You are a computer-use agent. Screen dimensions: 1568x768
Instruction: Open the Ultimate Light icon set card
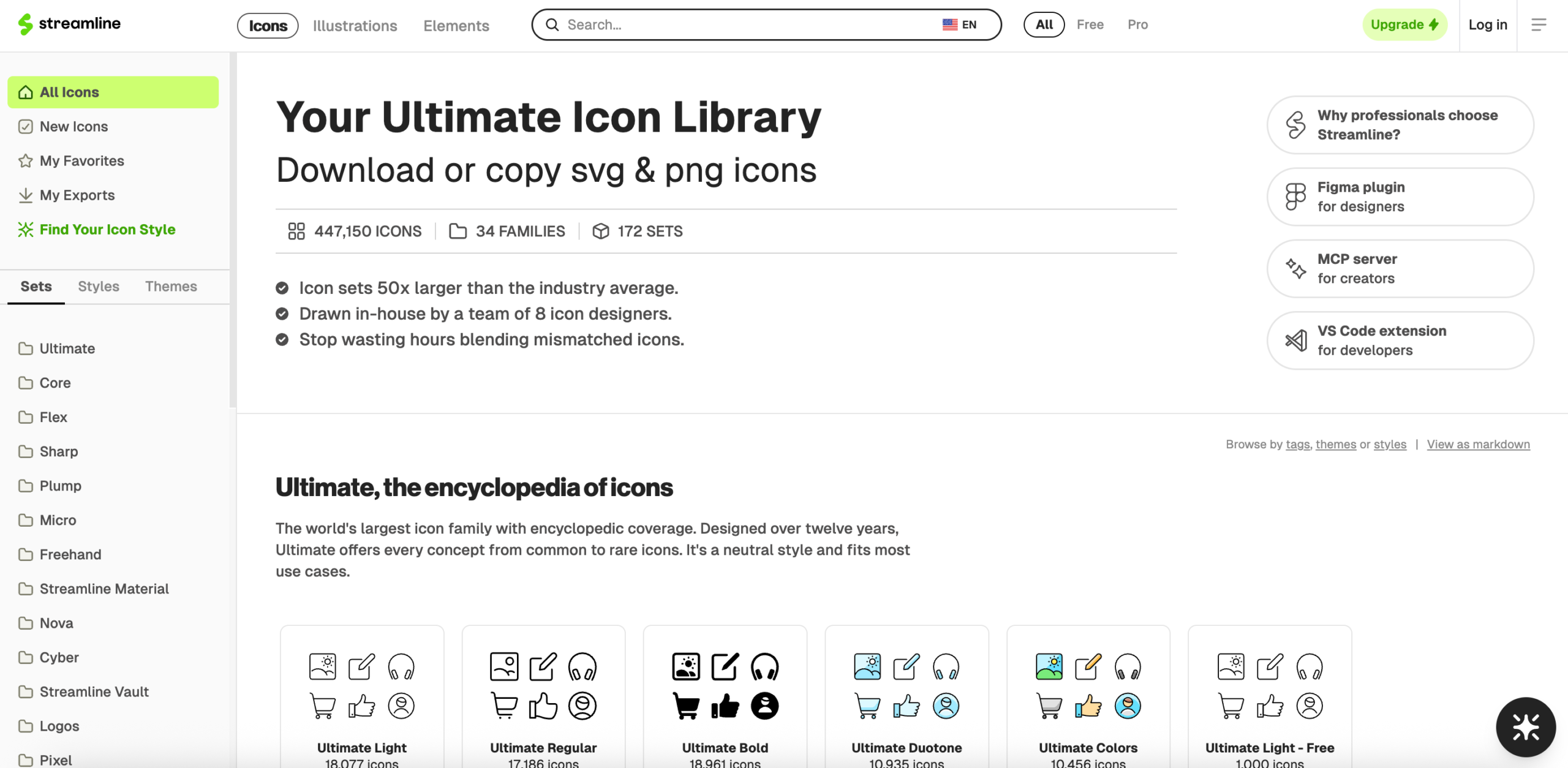coord(362,697)
